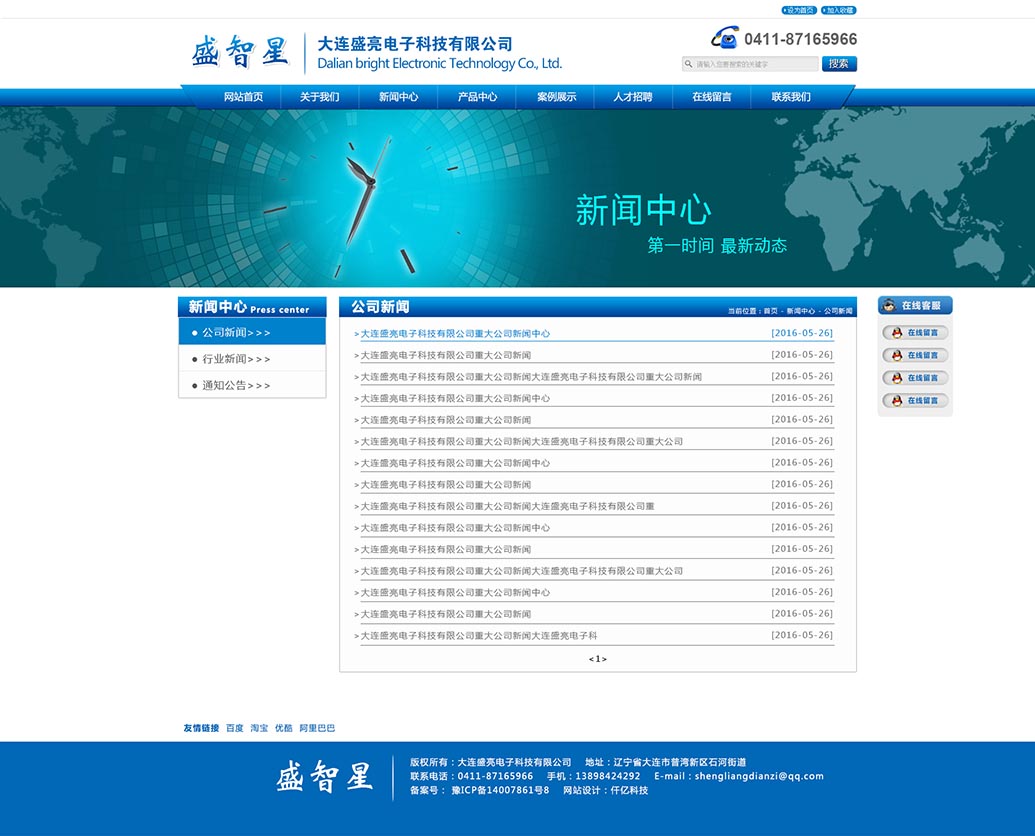Open the 淘宝 friendly link

tap(259, 728)
